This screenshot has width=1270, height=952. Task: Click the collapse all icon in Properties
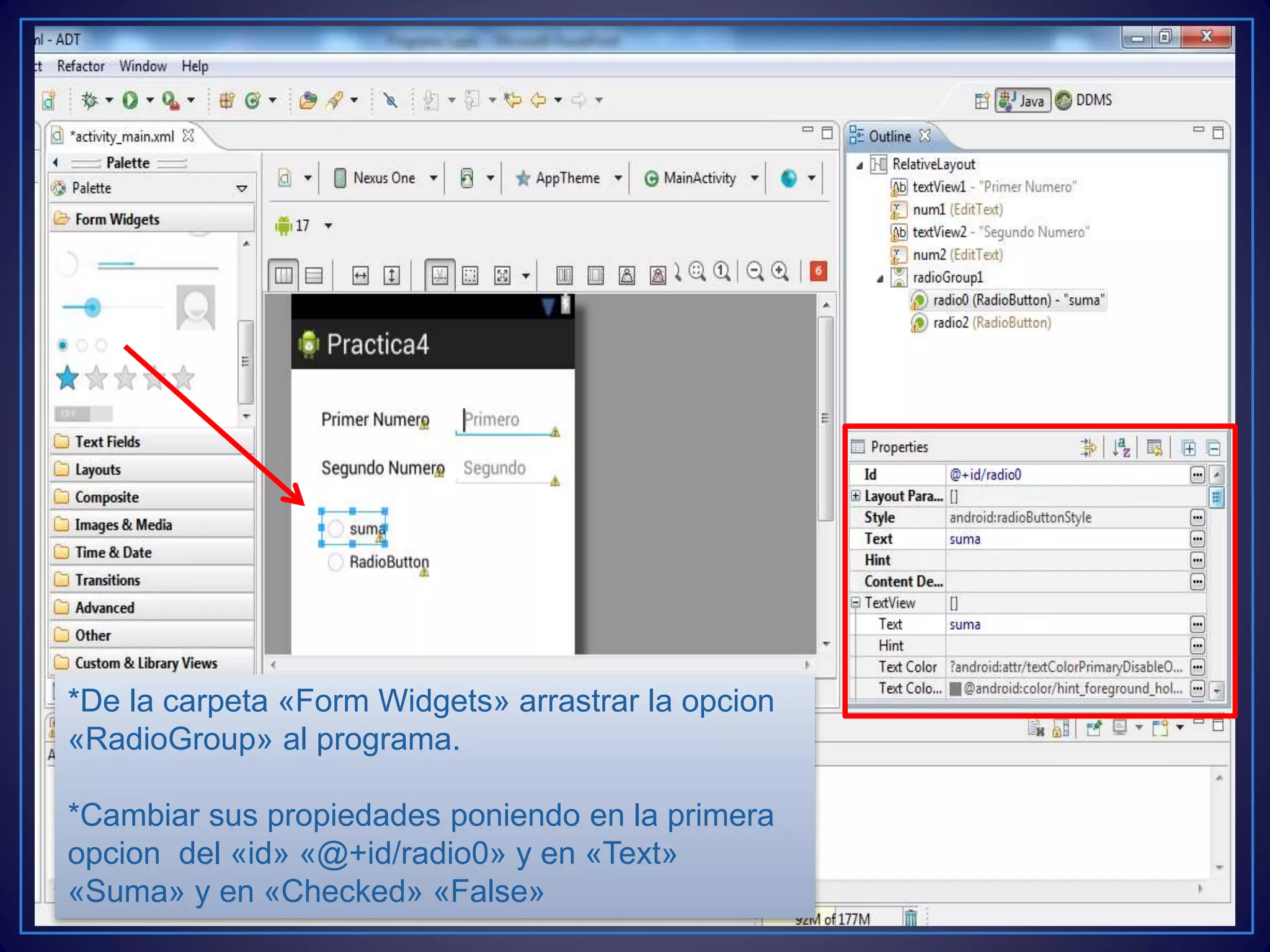[1214, 447]
